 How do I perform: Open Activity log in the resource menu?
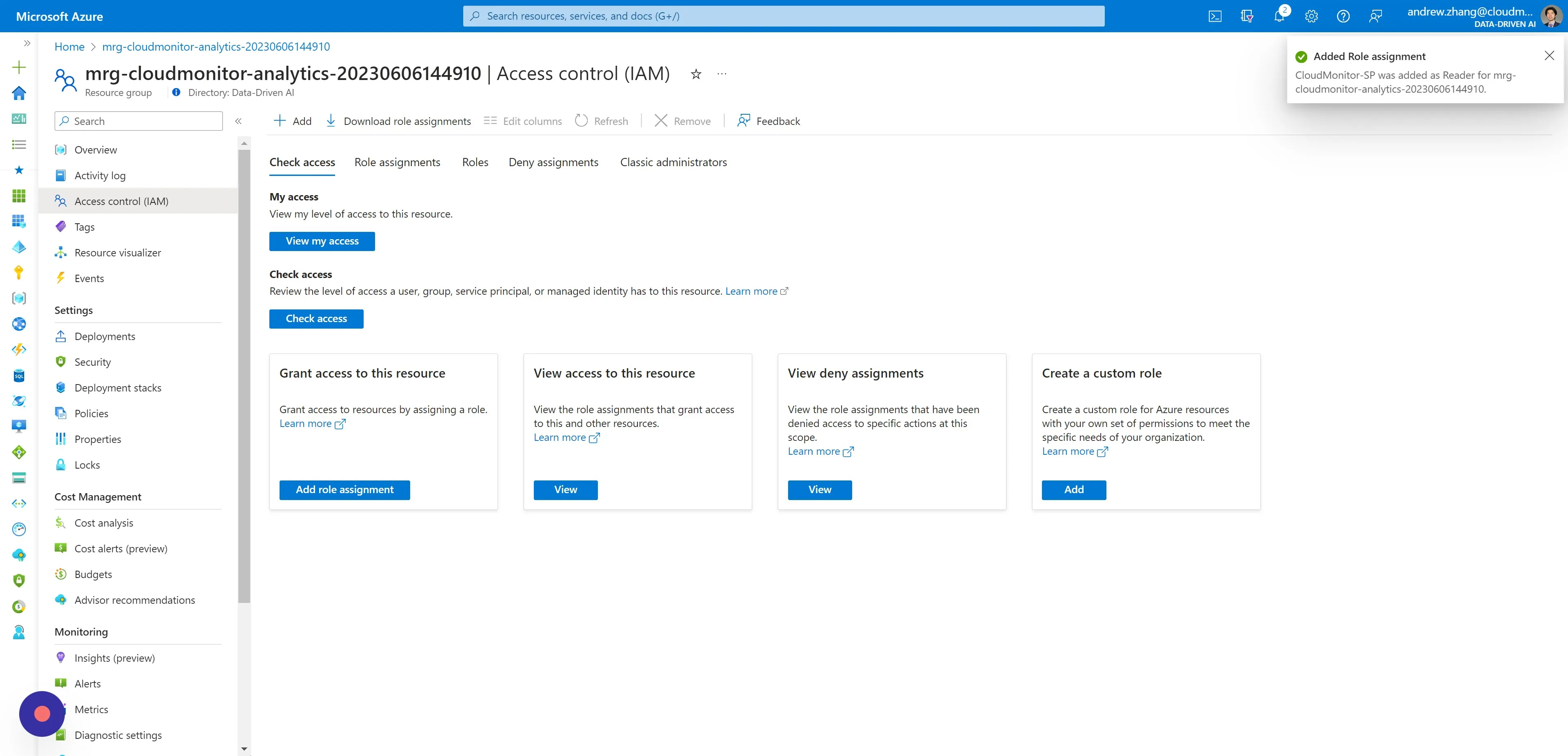tap(138, 176)
